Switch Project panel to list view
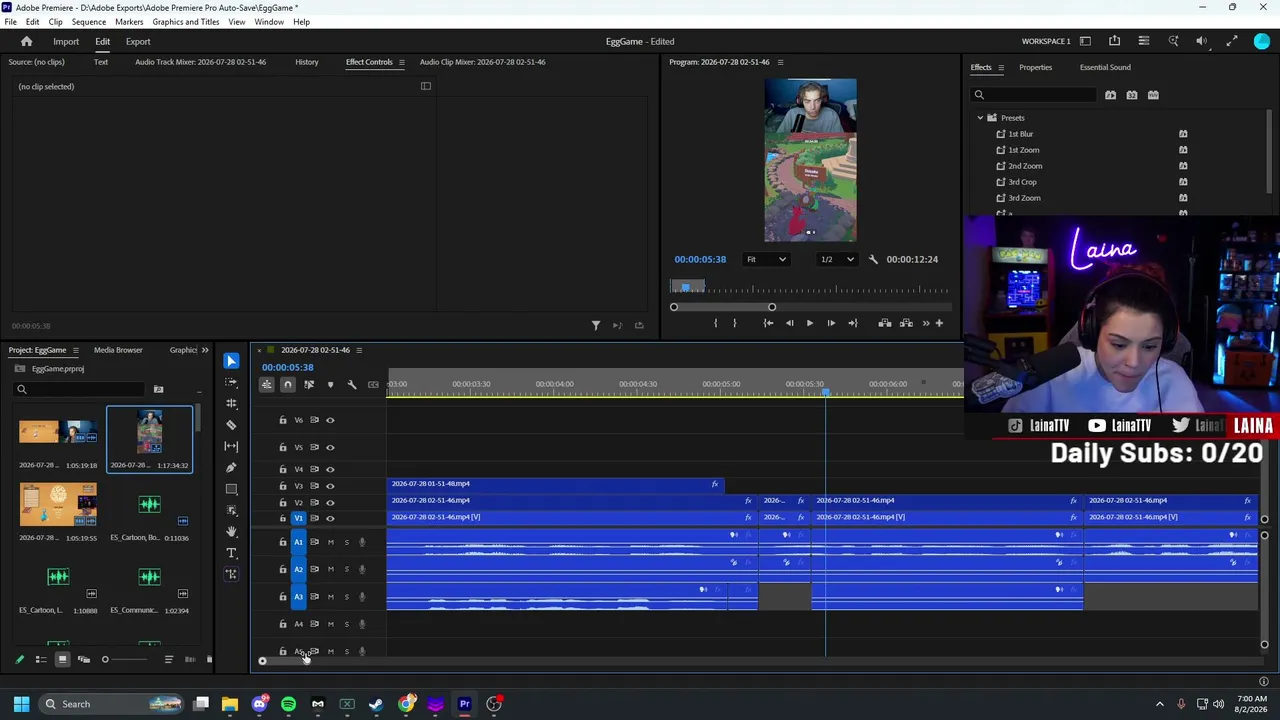 tap(41, 659)
